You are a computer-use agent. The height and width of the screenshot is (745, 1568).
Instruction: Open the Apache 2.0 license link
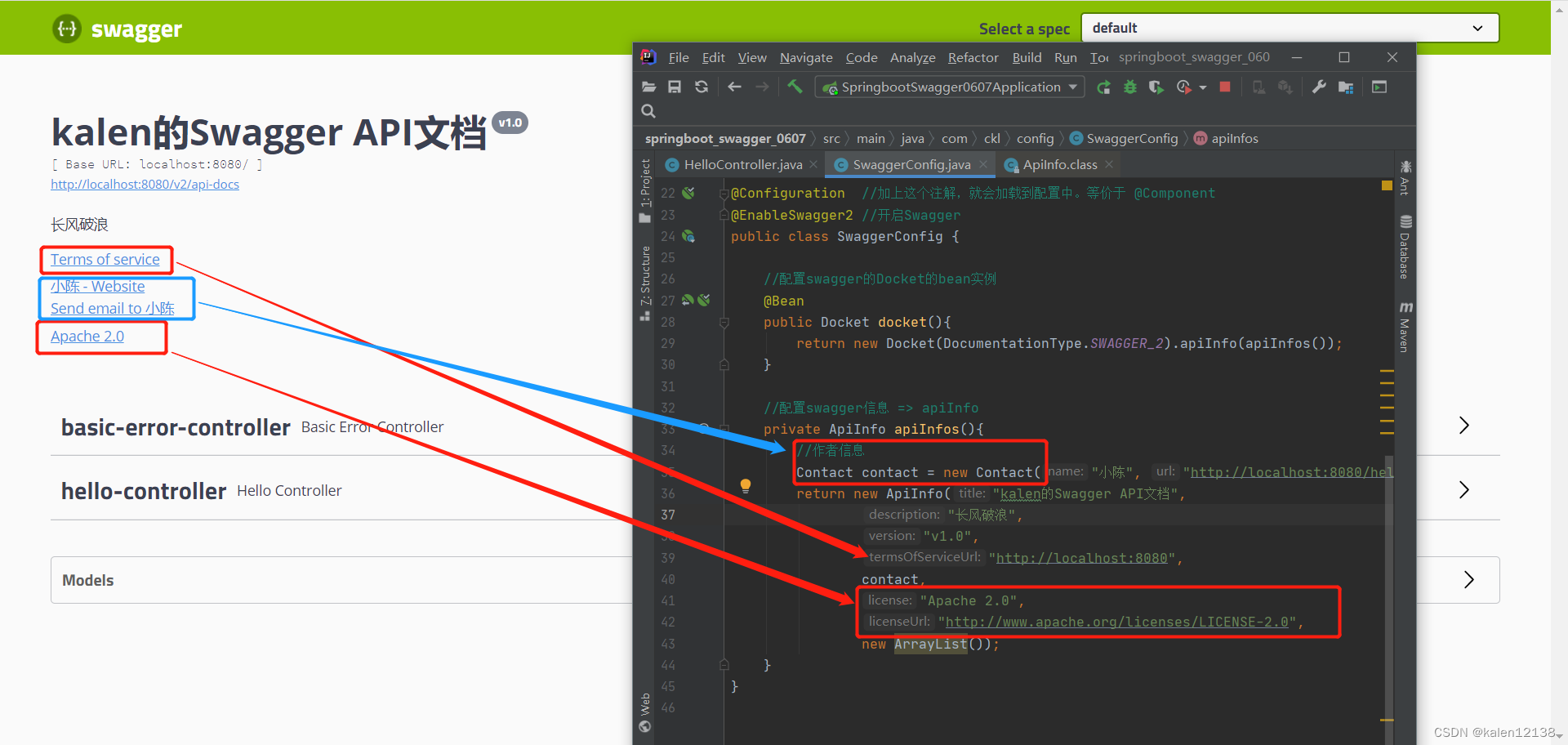87,336
